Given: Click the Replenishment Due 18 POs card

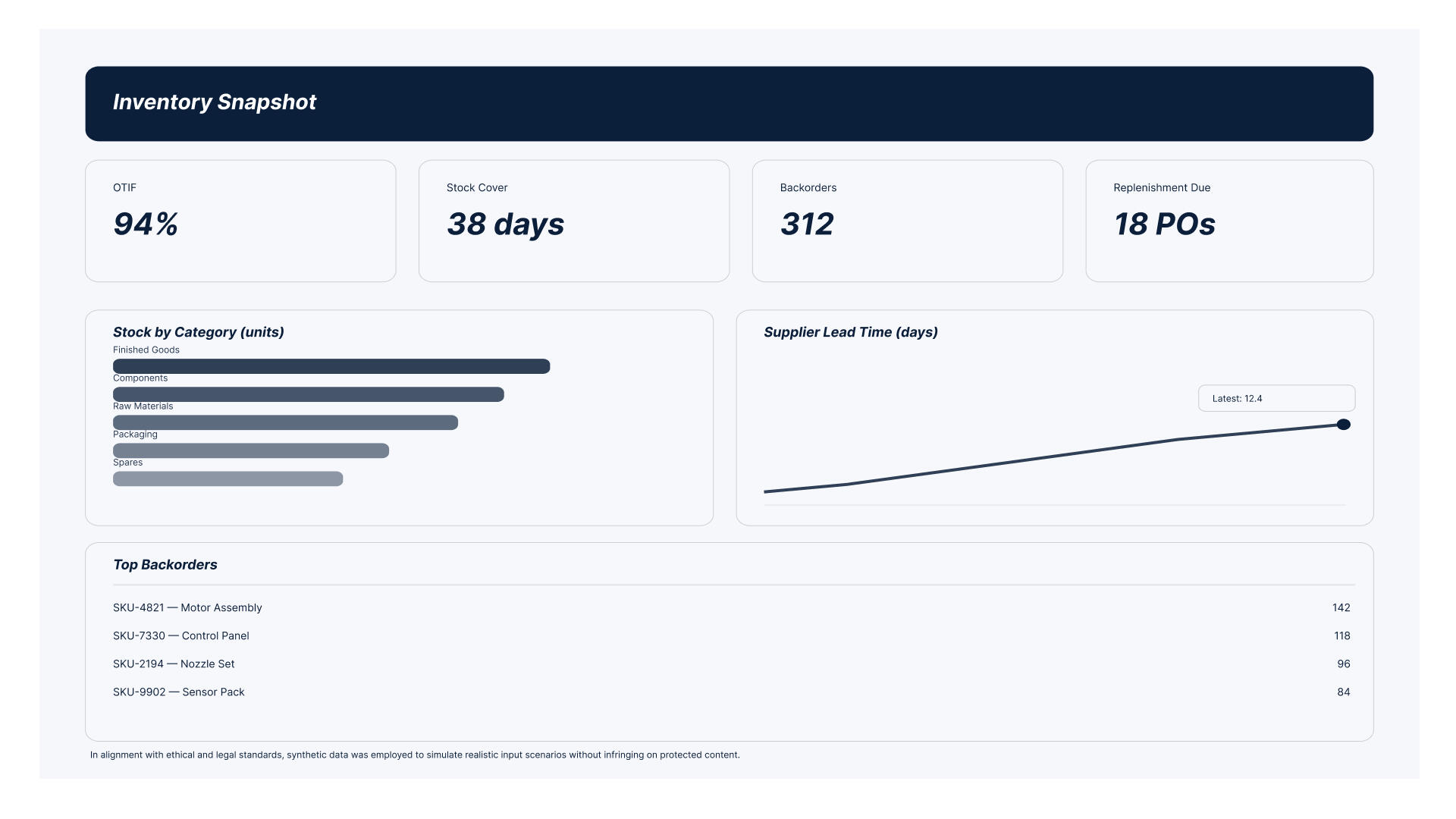Looking at the screenshot, I should [1228, 221].
